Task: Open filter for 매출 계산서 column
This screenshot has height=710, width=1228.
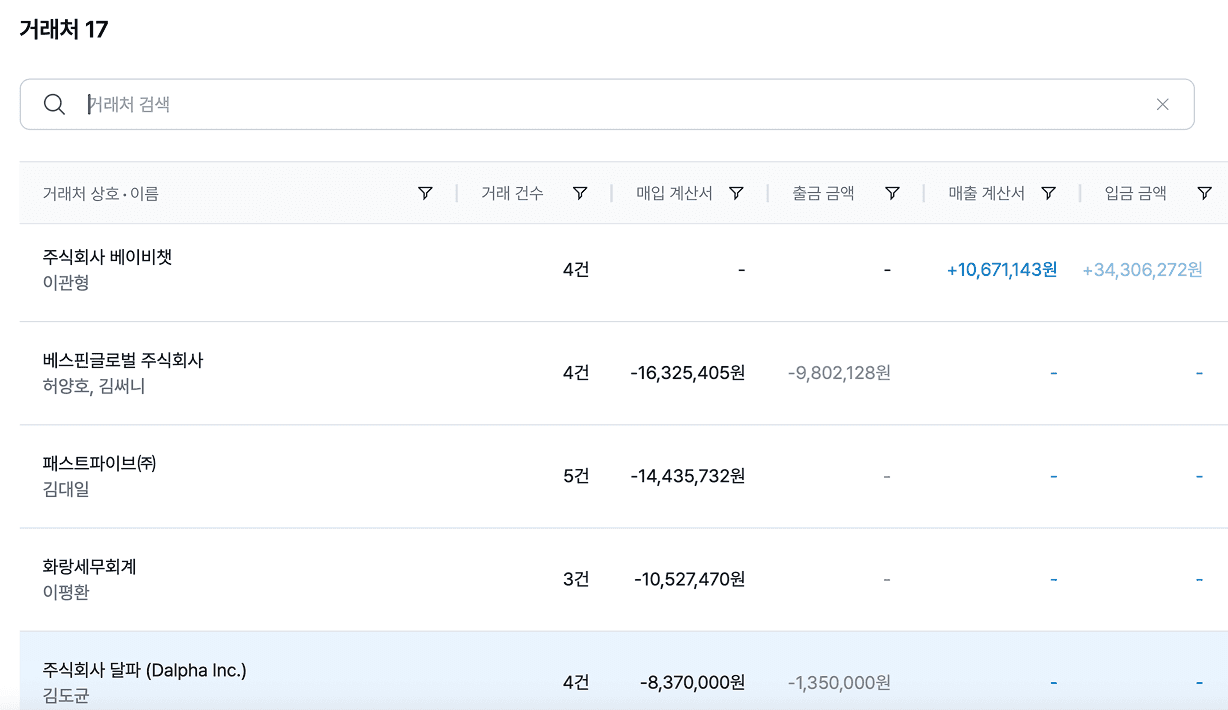Action: click(1048, 193)
